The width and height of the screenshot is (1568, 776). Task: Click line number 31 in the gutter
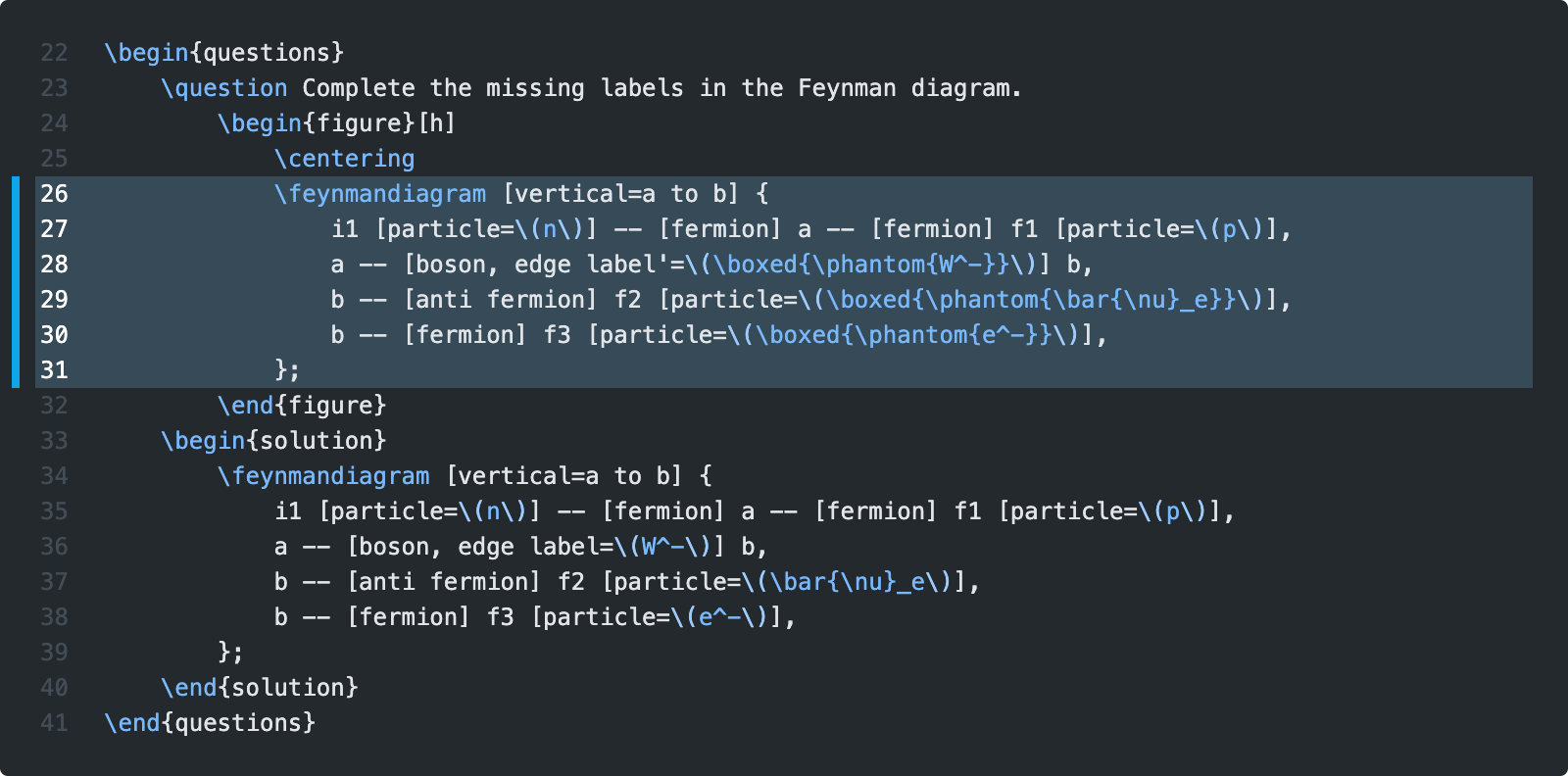coord(54,370)
